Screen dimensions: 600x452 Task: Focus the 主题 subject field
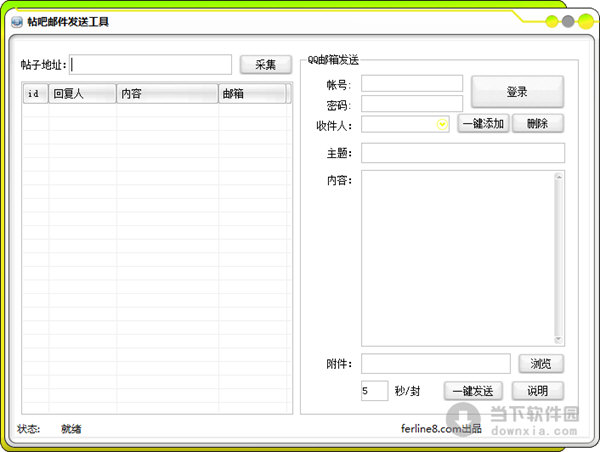click(x=463, y=153)
